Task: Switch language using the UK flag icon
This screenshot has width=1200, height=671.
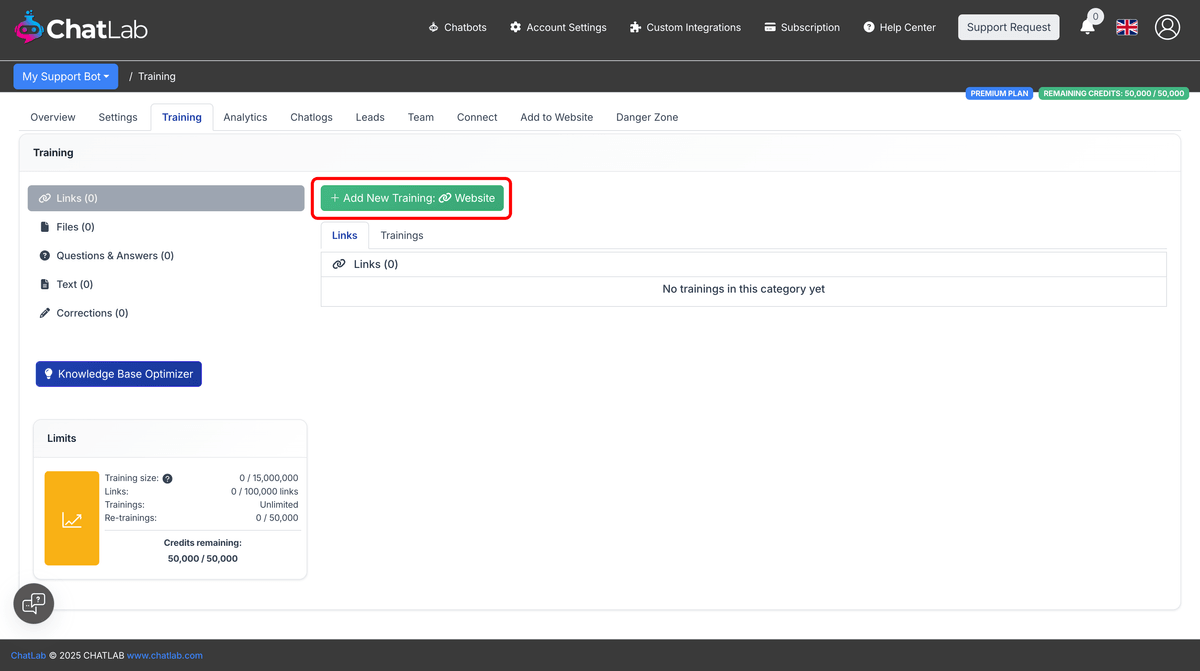Action: pyautogui.click(x=1126, y=27)
